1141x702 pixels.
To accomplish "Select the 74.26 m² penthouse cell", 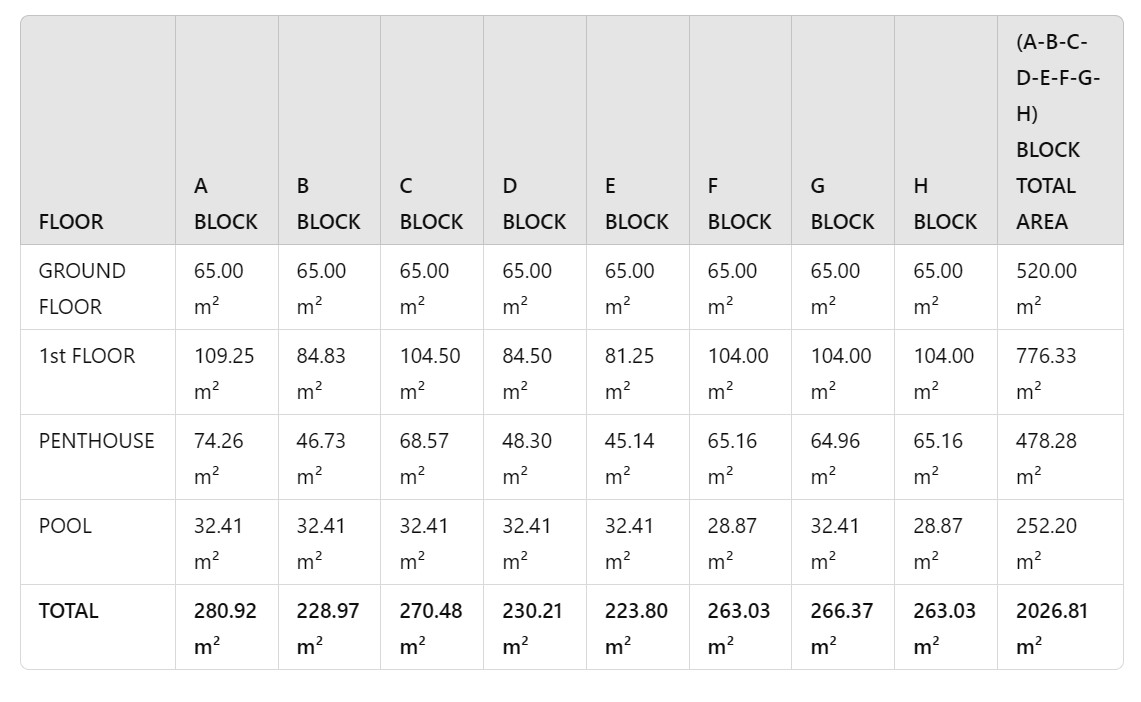I will (x=219, y=457).
